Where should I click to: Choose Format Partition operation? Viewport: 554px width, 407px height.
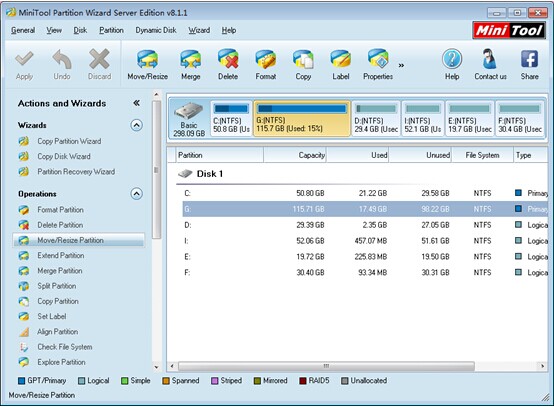coord(60,210)
